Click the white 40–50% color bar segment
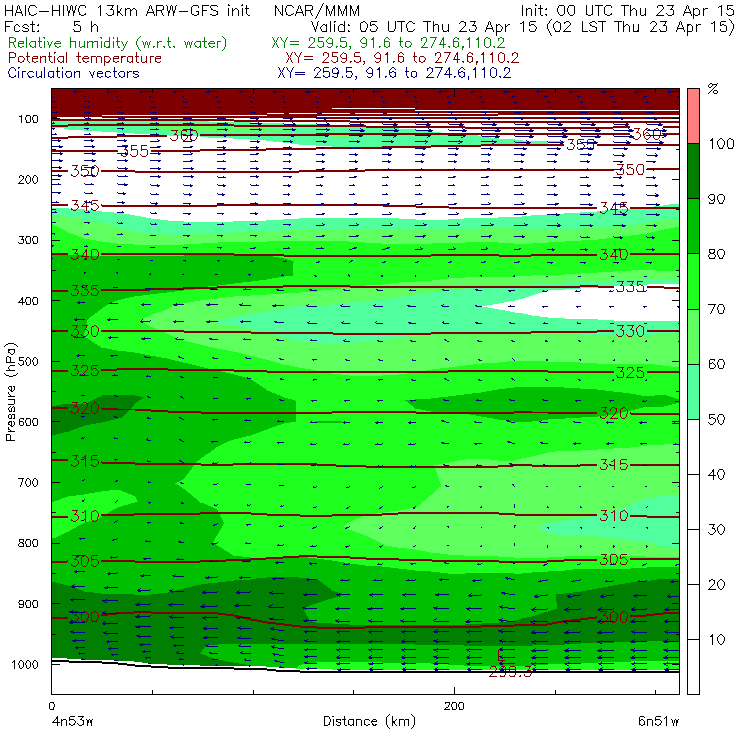The image size is (740, 740). coord(693,446)
